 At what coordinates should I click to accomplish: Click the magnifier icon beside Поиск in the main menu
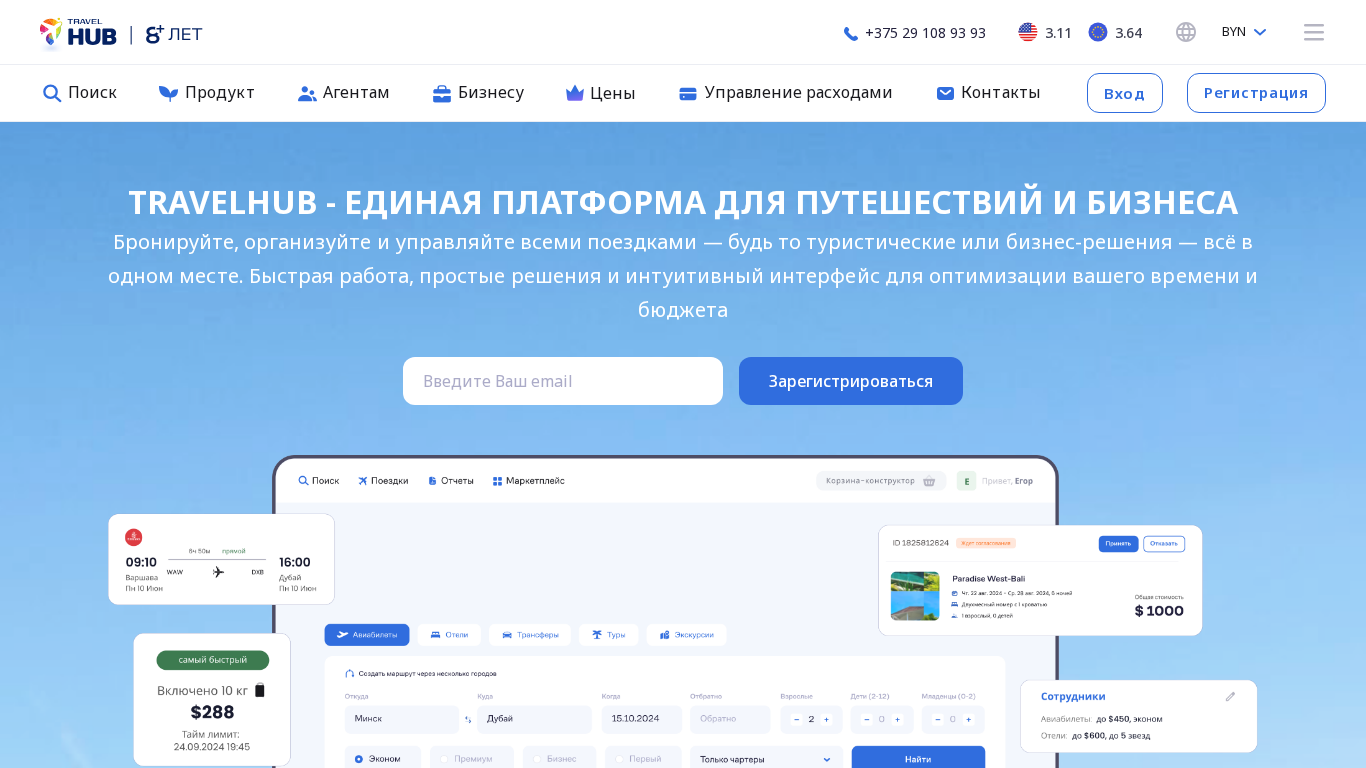52,93
